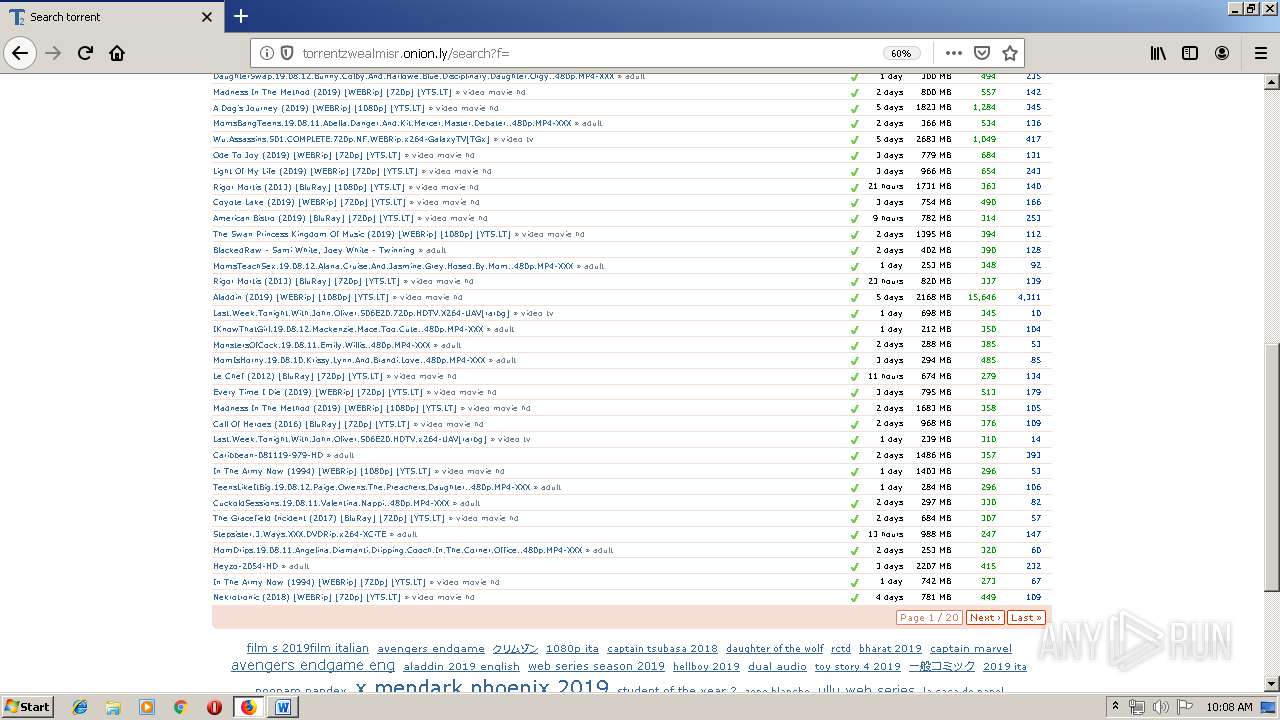Save page to Pocket
This screenshot has height=720, width=1280.
click(x=982, y=53)
